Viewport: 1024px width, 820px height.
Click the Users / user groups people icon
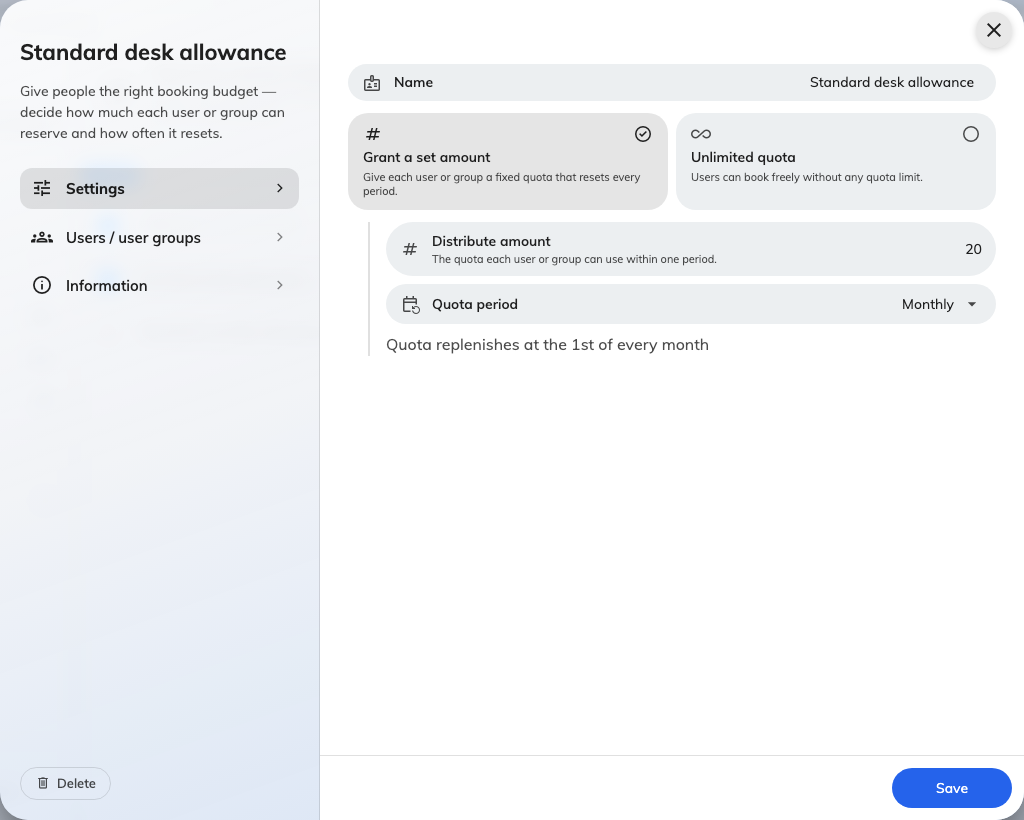[42, 238]
